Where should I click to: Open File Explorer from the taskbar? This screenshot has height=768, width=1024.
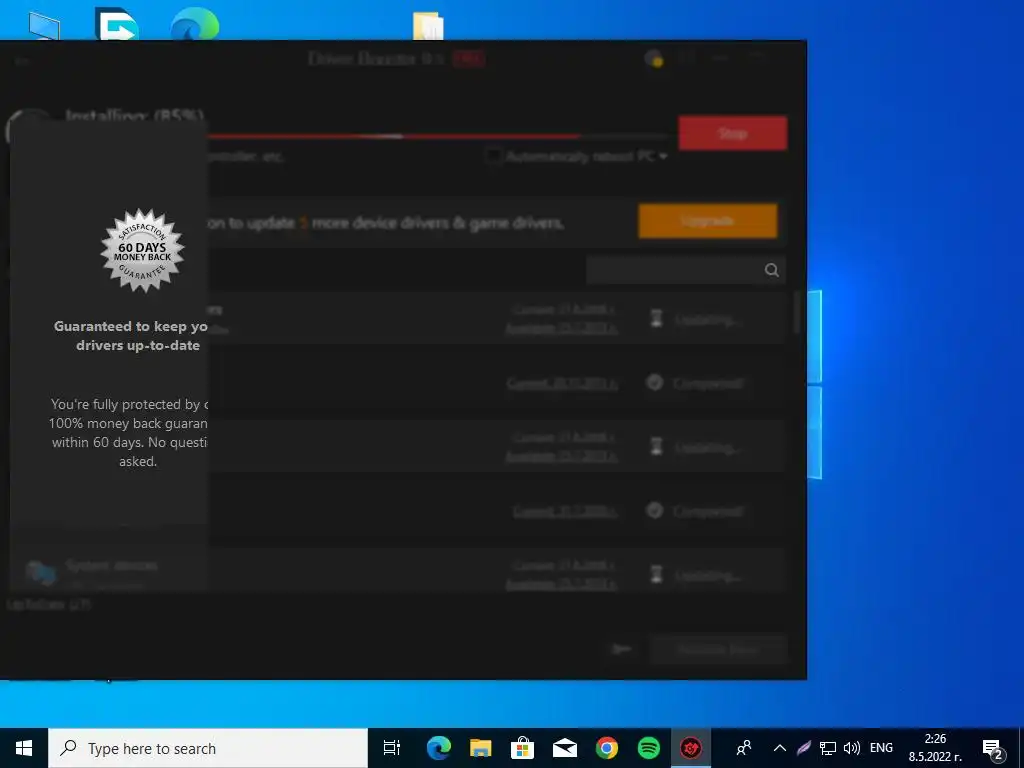[481, 748]
